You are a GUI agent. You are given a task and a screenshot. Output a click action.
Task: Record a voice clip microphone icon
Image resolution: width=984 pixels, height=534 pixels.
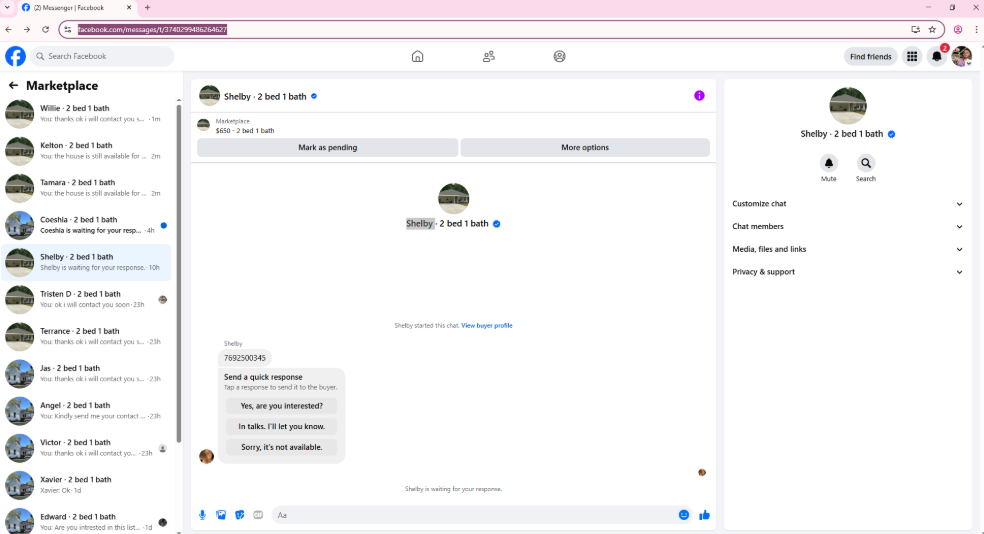[x=202, y=515]
